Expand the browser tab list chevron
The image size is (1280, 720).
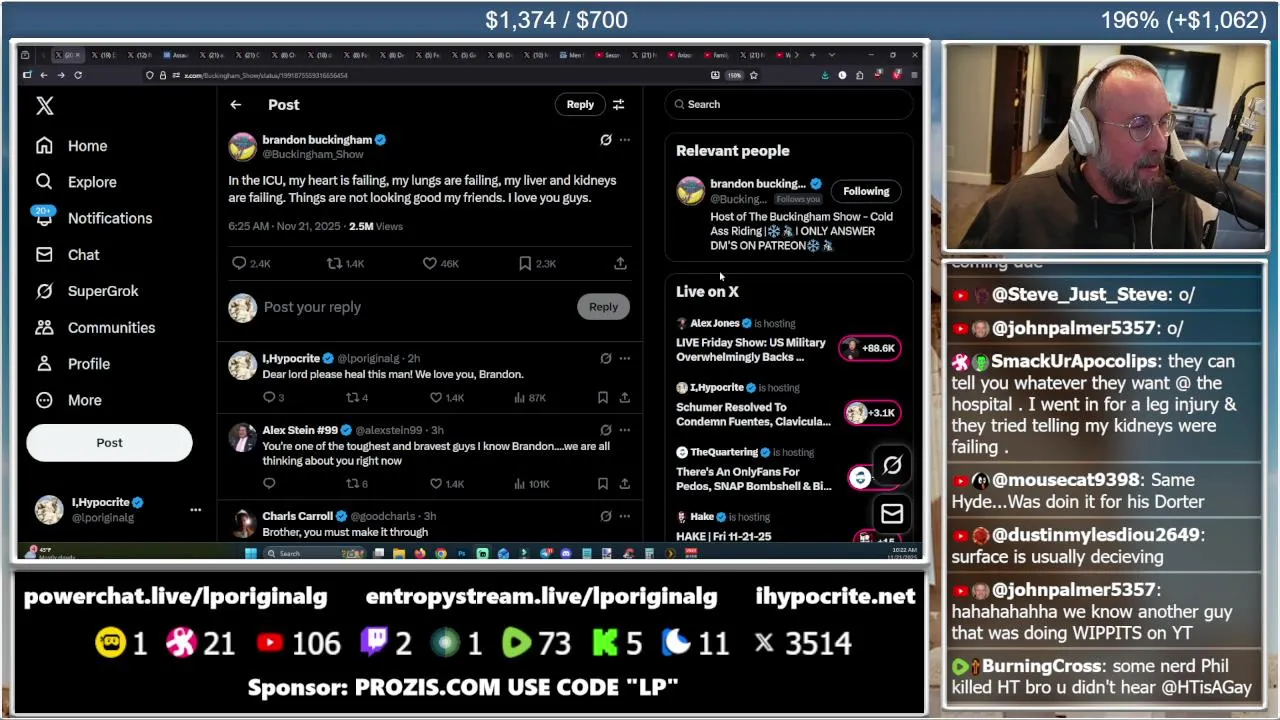pyautogui.click(x=830, y=55)
